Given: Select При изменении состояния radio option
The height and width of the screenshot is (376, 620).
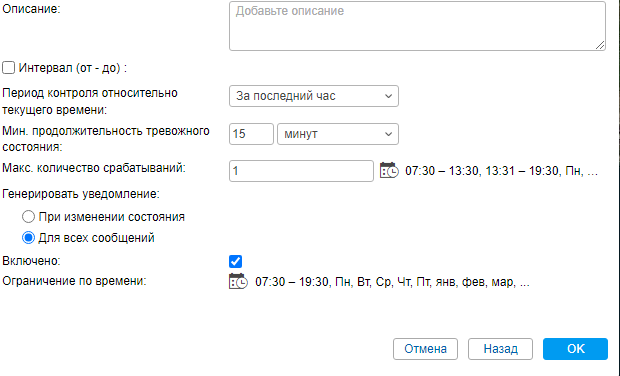Looking at the screenshot, I should pos(28,217).
